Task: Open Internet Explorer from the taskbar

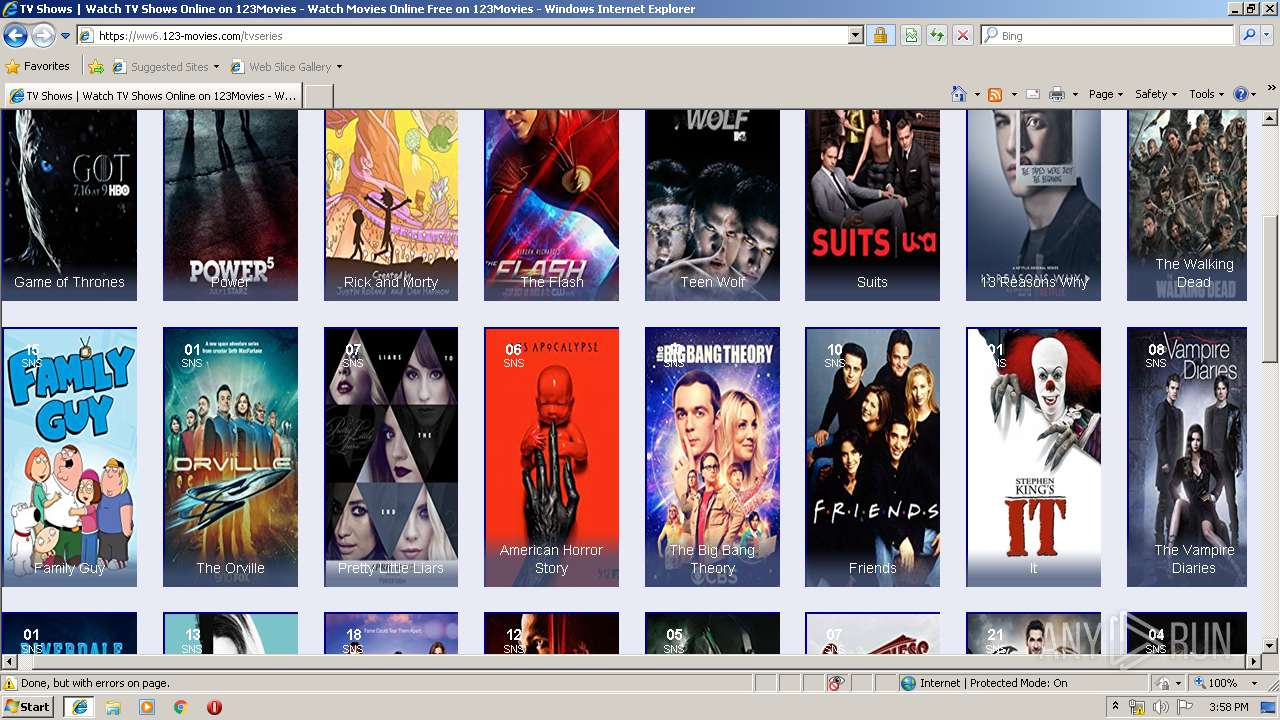Action: (79, 707)
